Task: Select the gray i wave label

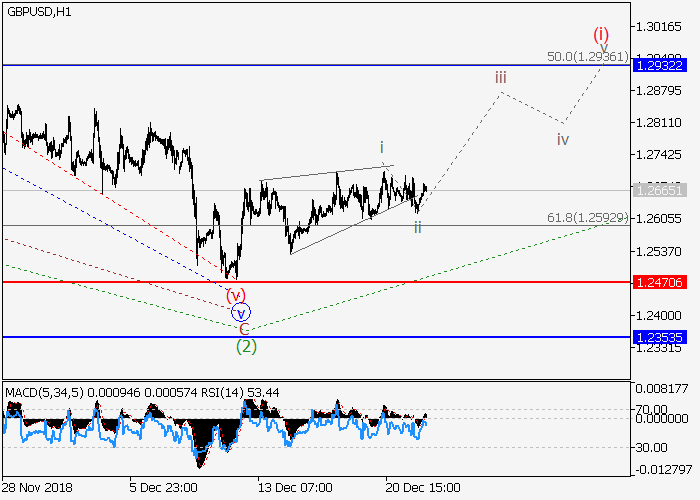Action: [x=382, y=147]
